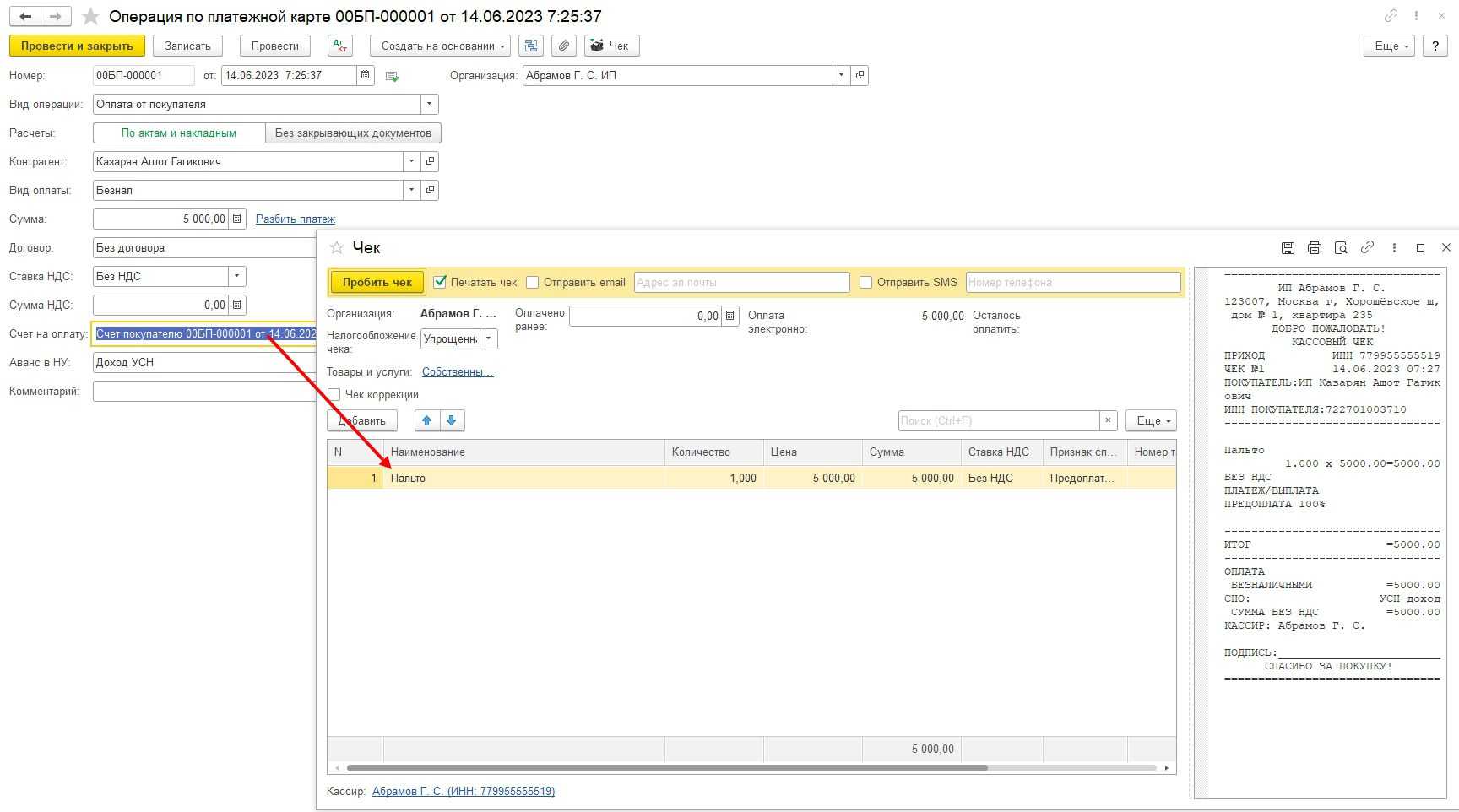Click the save diskette icon in Чек window

[1288, 247]
